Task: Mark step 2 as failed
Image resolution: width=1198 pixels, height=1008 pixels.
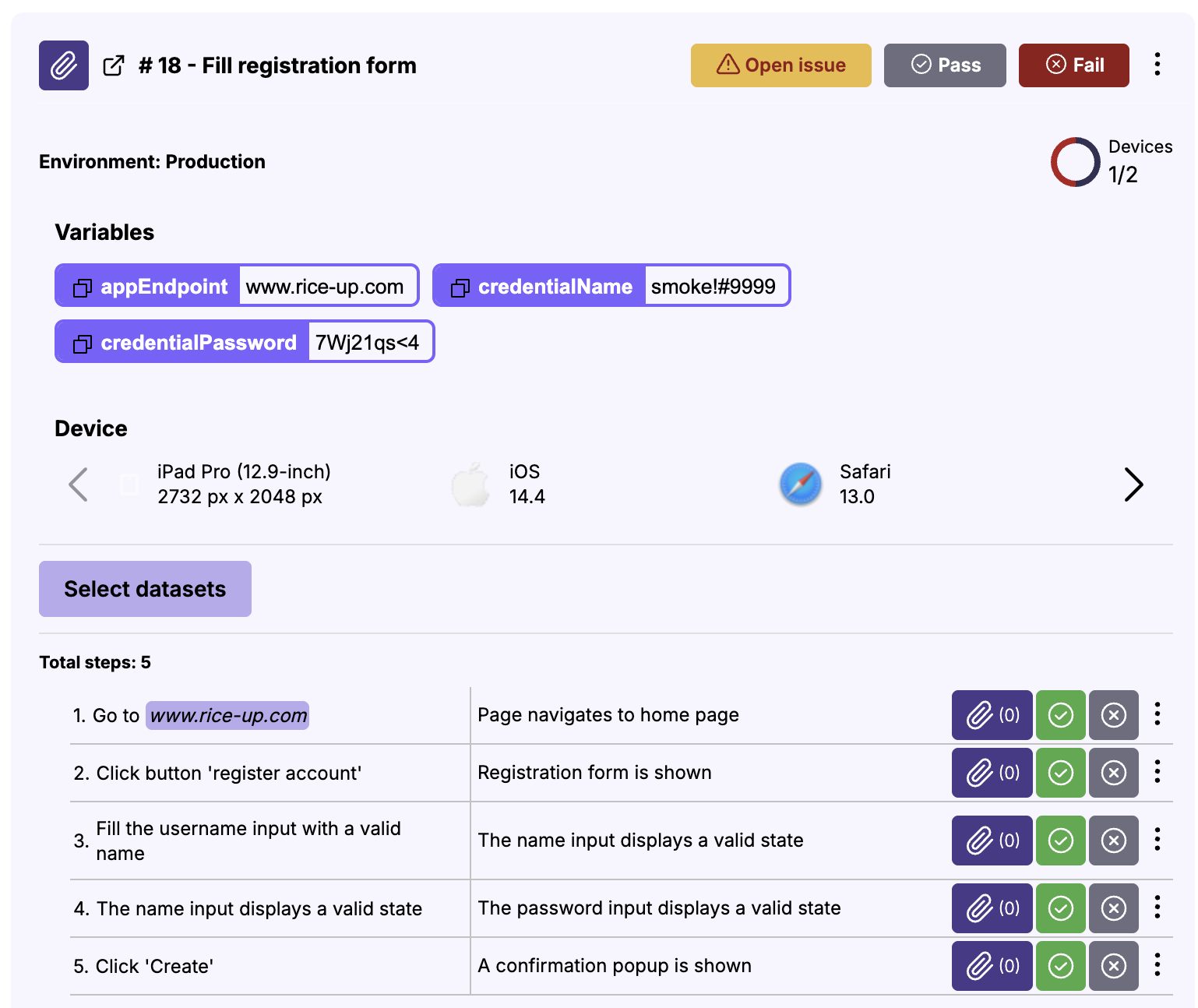Action: click(1113, 772)
